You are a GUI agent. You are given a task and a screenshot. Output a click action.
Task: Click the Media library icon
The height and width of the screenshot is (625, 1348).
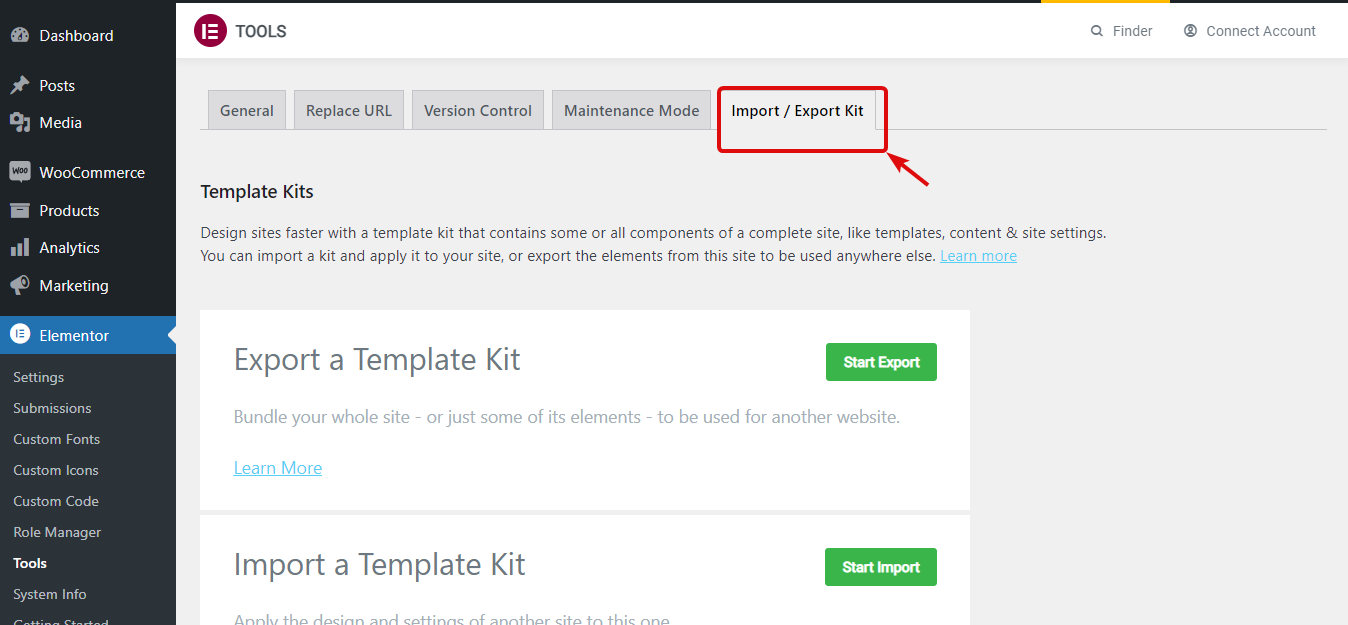[x=20, y=122]
